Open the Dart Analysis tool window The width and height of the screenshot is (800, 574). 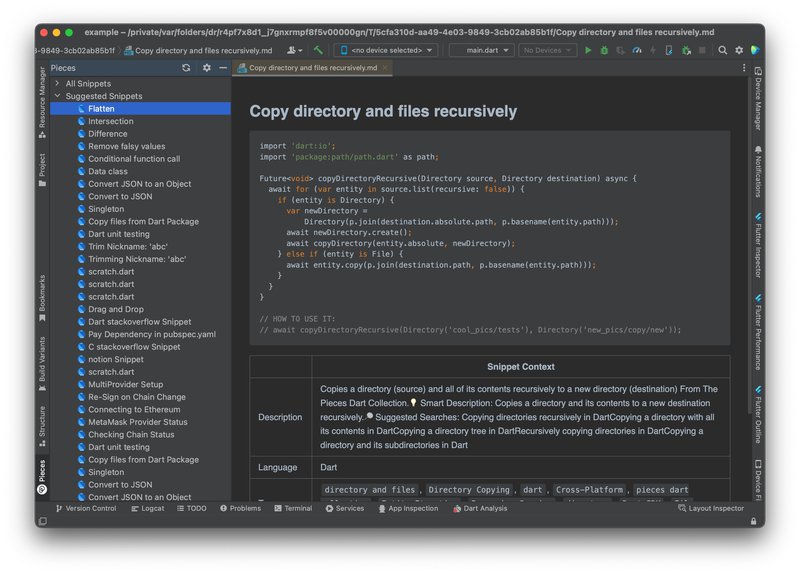tap(480, 508)
